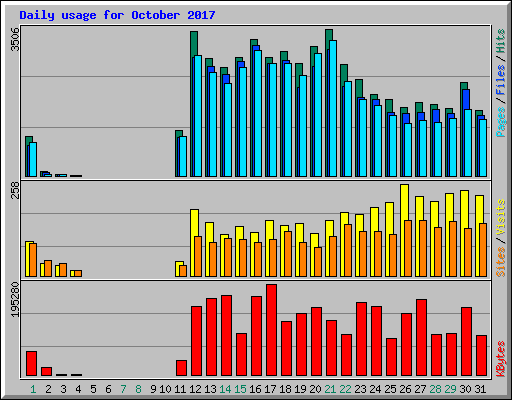Click day 2 on the x-axis
This screenshot has width=512, height=400.
coord(48,389)
